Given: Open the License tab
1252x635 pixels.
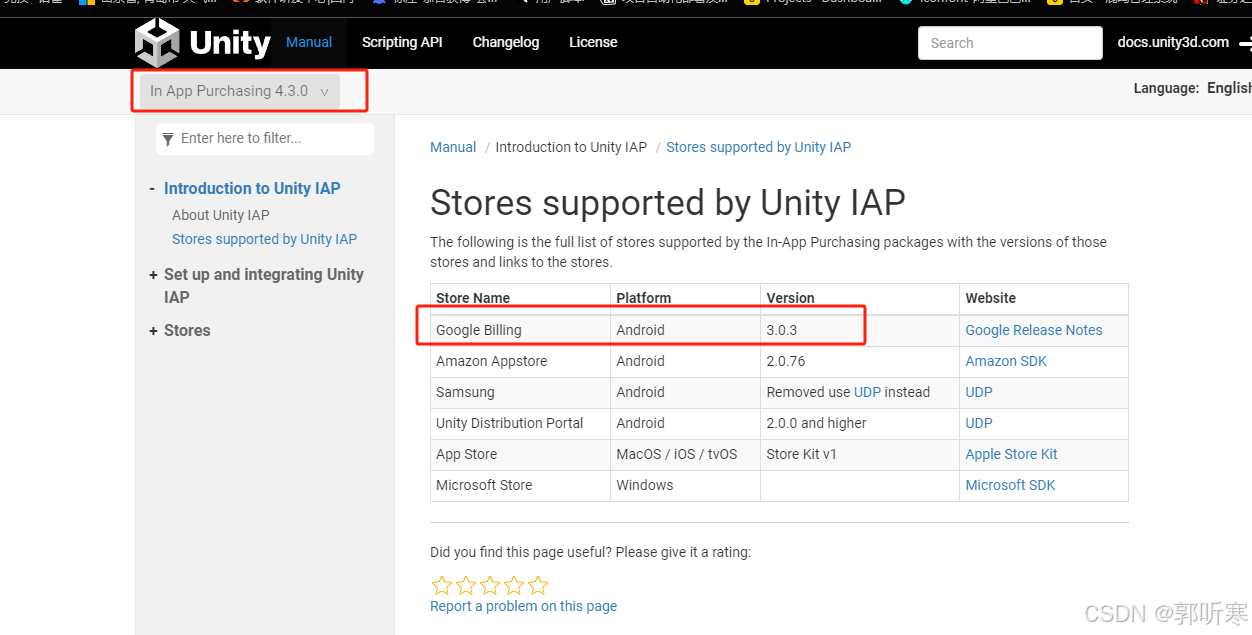Looking at the screenshot, I should click(593, 42).
